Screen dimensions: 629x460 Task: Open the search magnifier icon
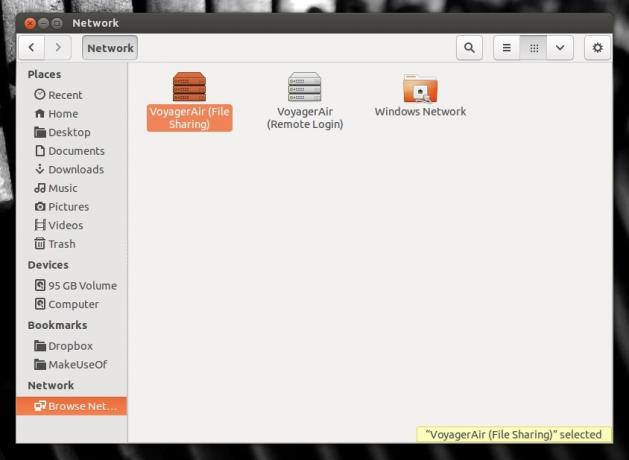[x=469, y=48]
